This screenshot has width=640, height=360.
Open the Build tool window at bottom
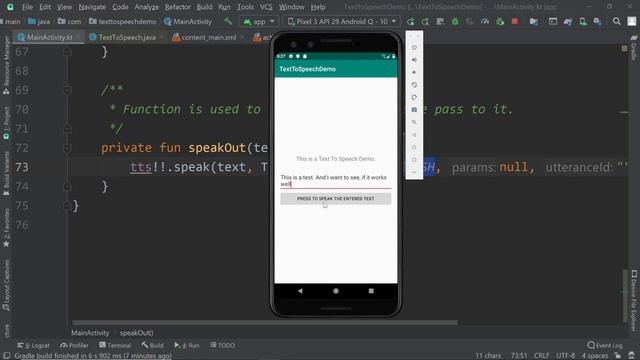tap(152, 345)
